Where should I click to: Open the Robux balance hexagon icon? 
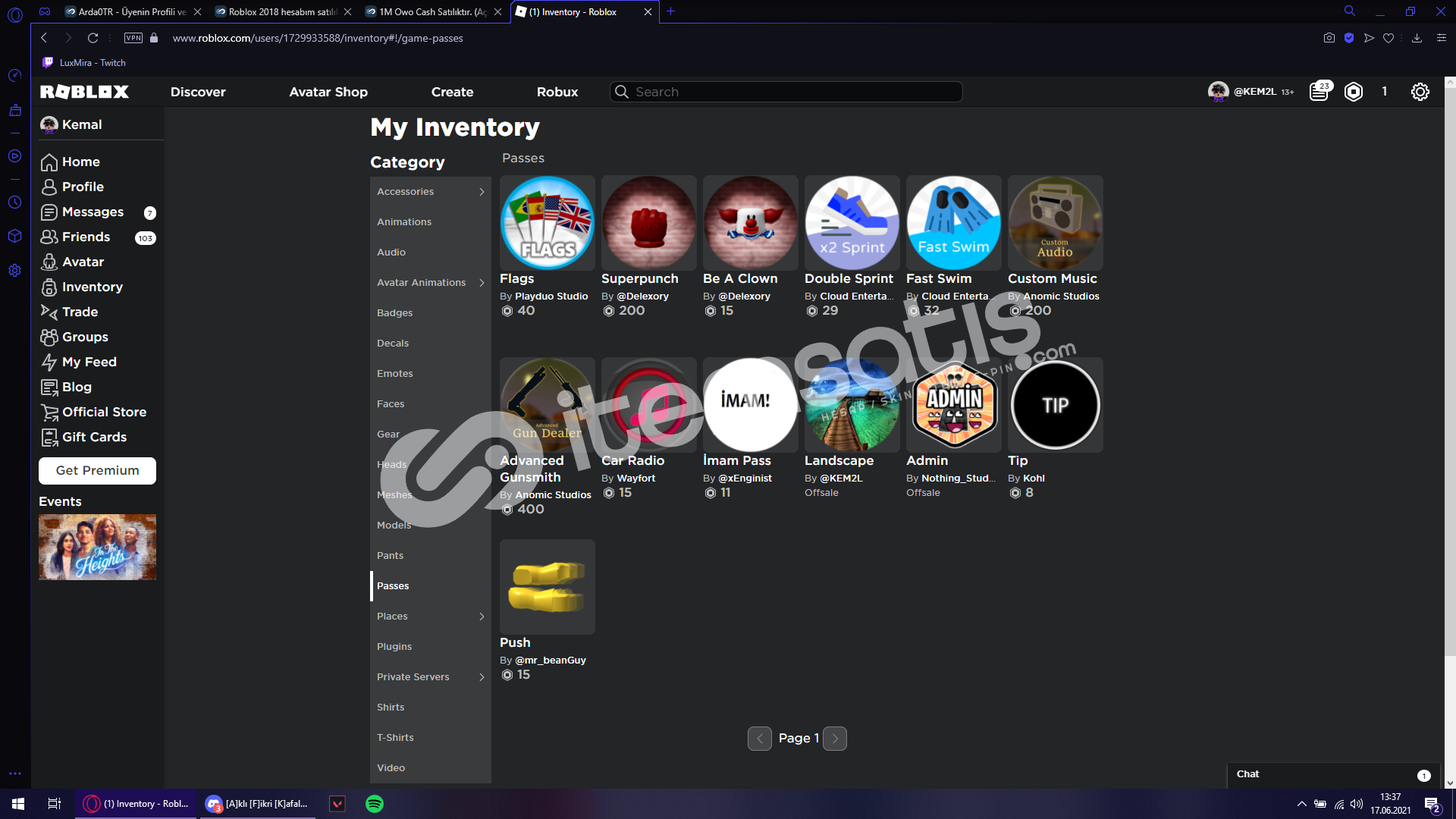[1354, 92]
